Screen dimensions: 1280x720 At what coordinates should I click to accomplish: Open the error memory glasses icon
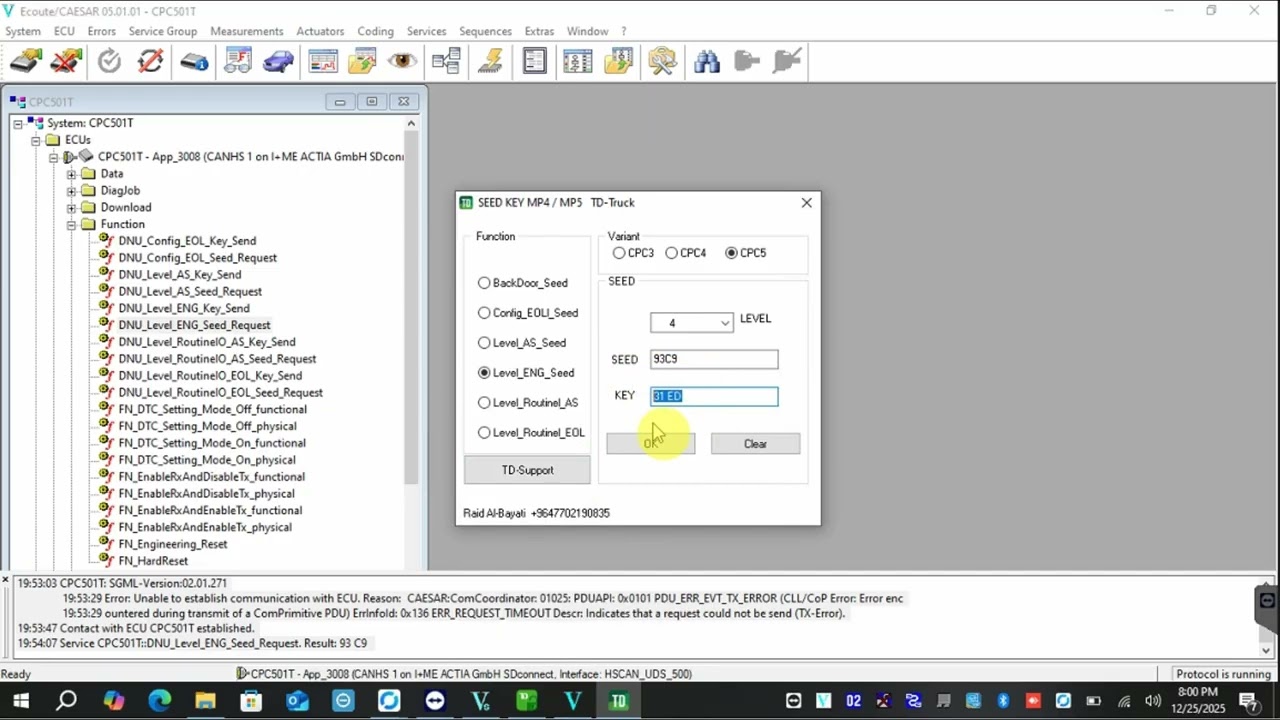coord(238,62)
